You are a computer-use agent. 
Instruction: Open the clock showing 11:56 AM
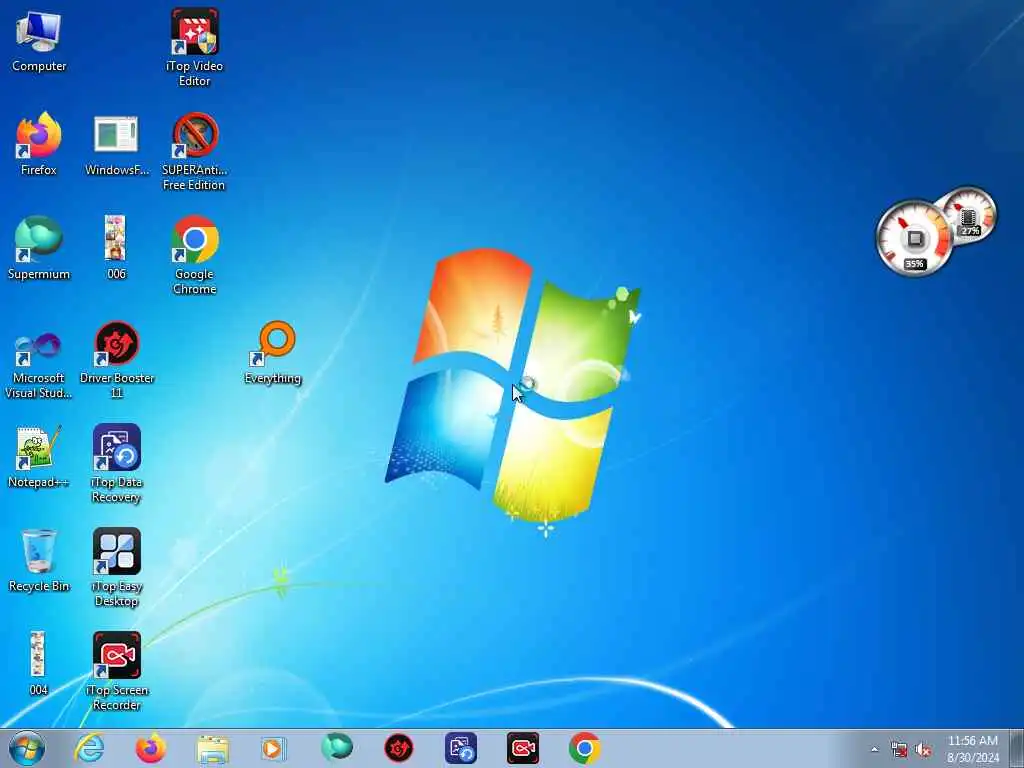coord(973,749)
